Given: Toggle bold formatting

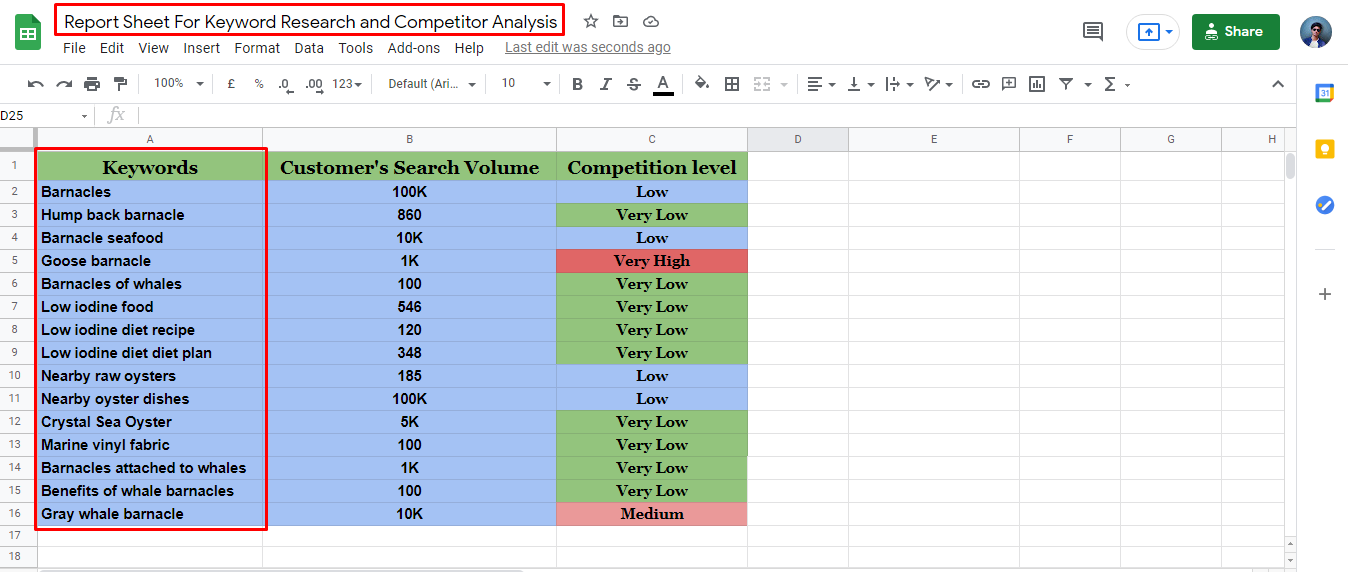Looking at the screenshot, I should click(x=577, y=84).
